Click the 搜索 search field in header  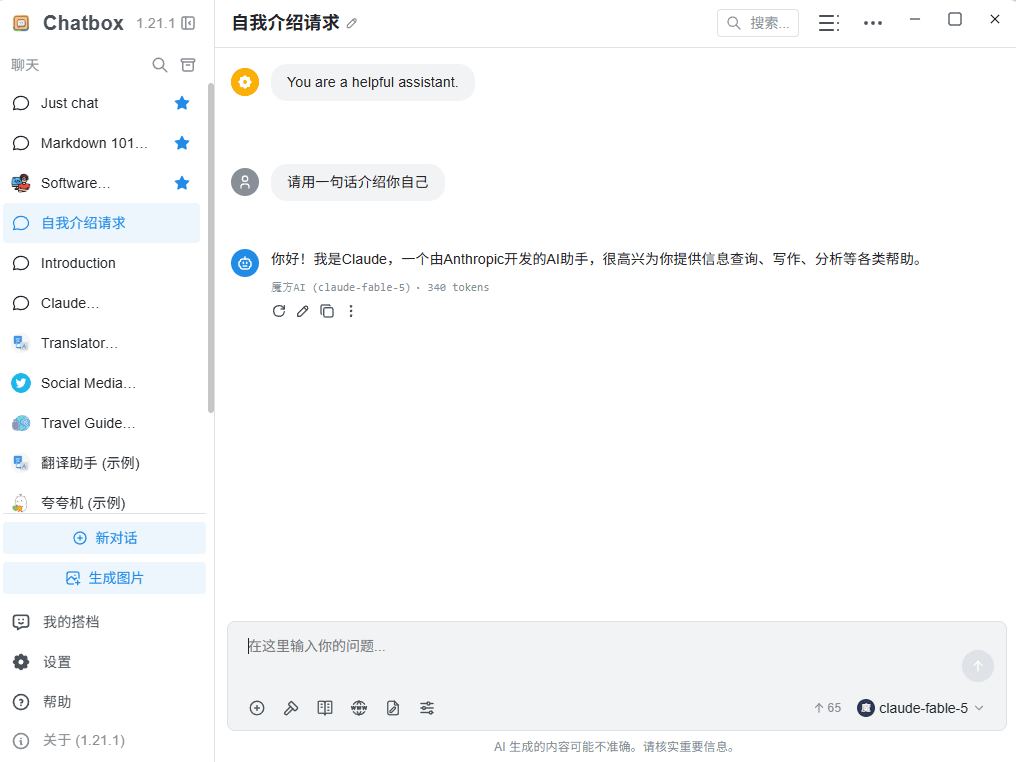pyautogui.click(x=757, y=23)
